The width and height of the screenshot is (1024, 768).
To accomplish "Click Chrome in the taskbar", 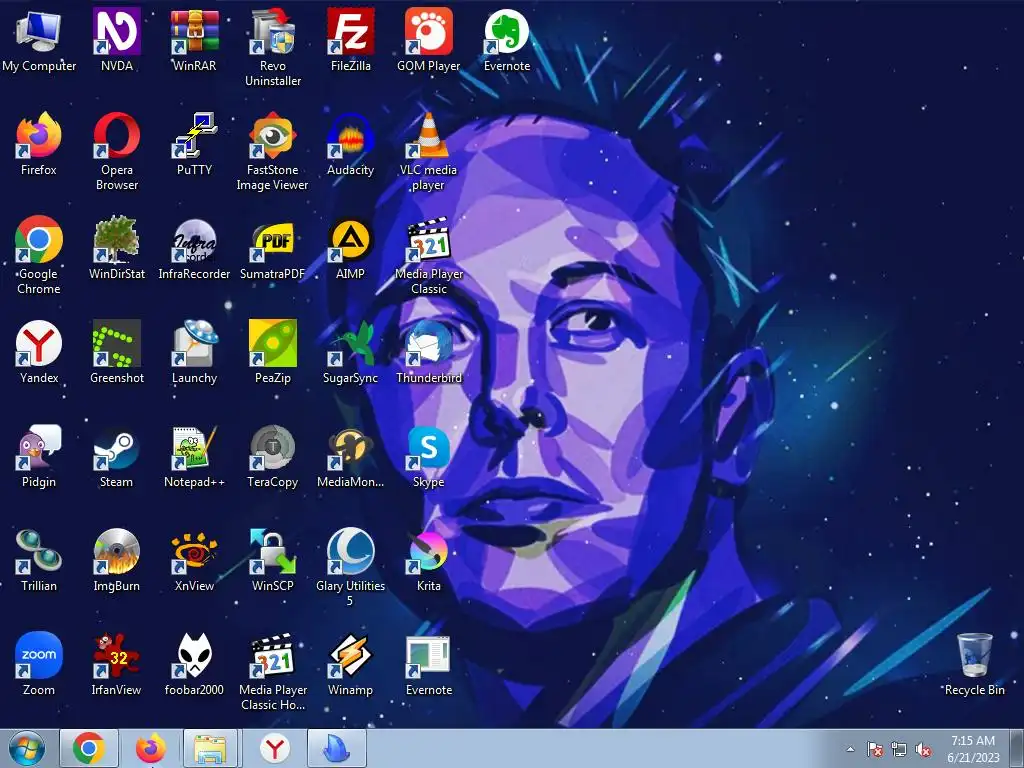I will point(89,748).
